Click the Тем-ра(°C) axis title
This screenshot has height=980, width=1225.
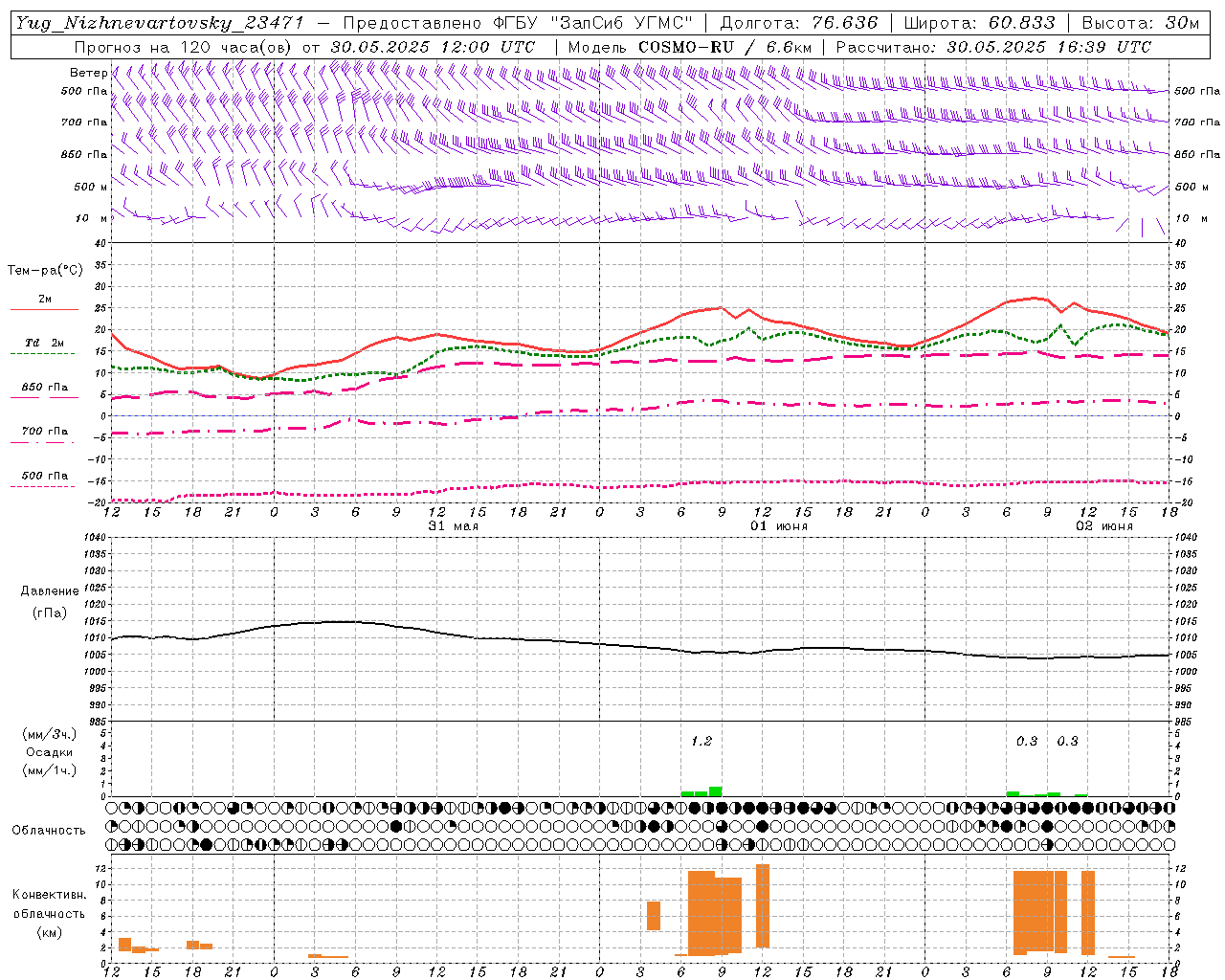pyautogui.click(x=46, y=271)
